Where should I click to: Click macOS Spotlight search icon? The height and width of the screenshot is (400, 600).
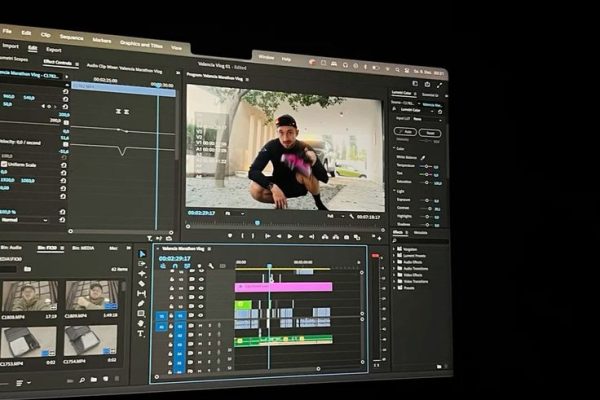[x=398, y=70]
